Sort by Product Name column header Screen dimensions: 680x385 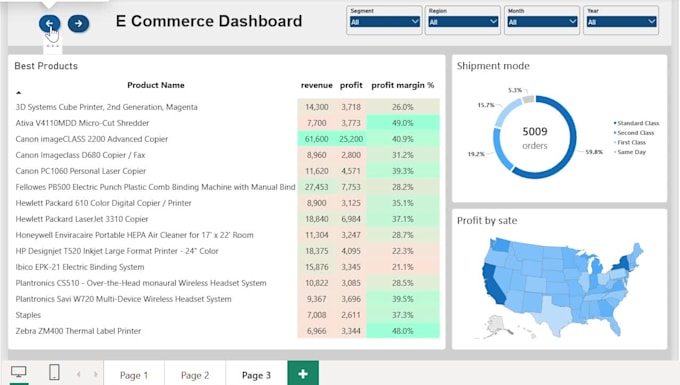tap(156, 85)
